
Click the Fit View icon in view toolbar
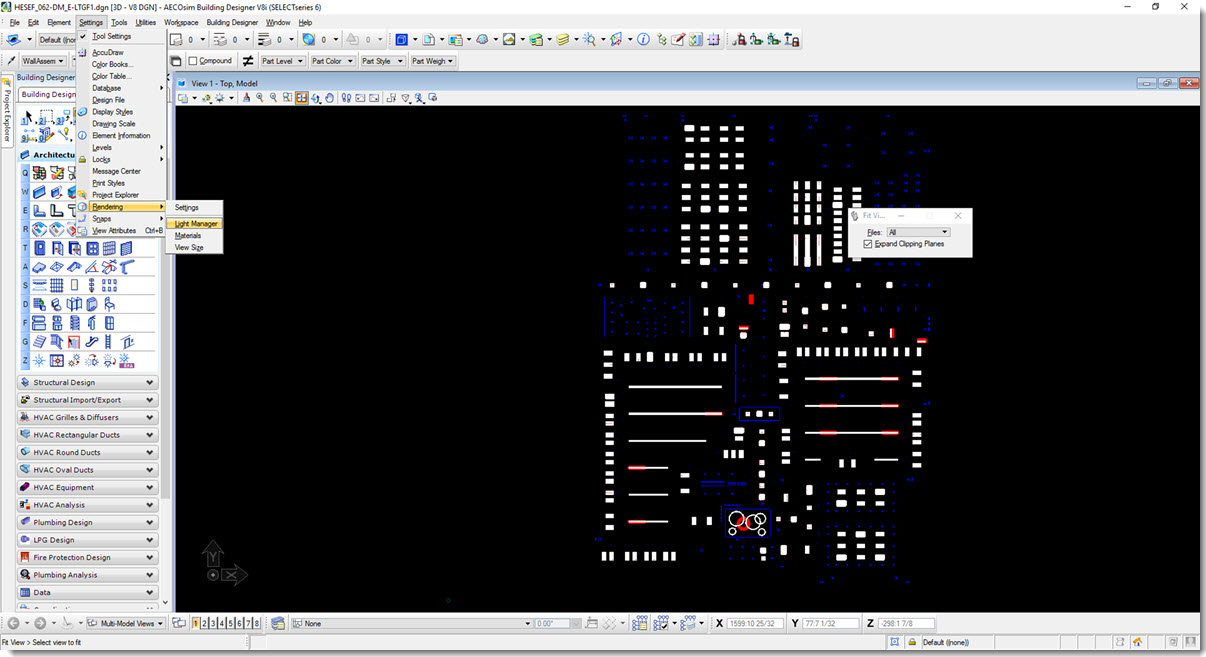pyautogui.click(x=301, y=98)
